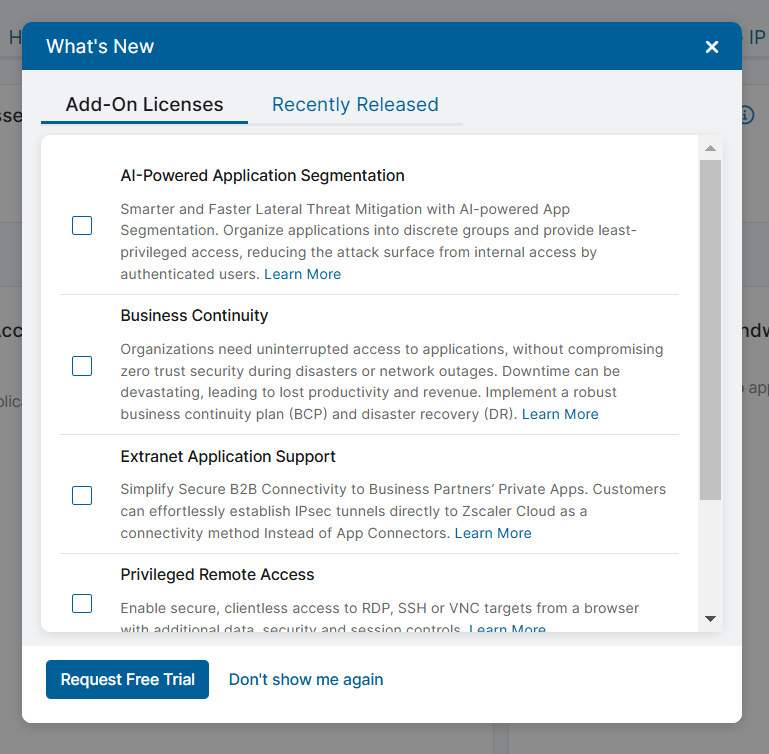The height and width of the screenshot is (754, 769).
Task: Tick the Extranet Application Support checkbox
Action: point(82,496)
